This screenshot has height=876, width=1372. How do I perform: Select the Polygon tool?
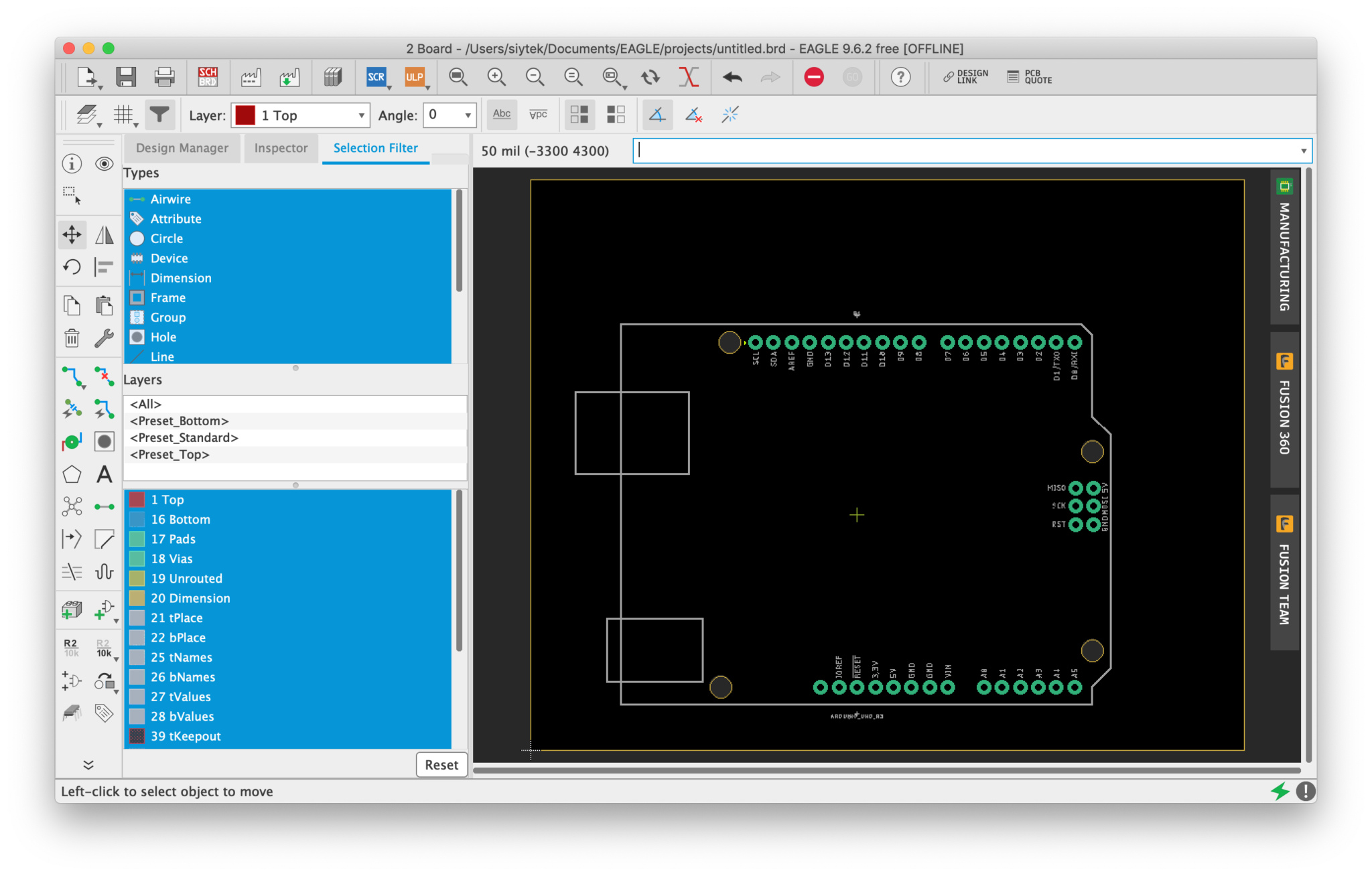tap(72, 474)
